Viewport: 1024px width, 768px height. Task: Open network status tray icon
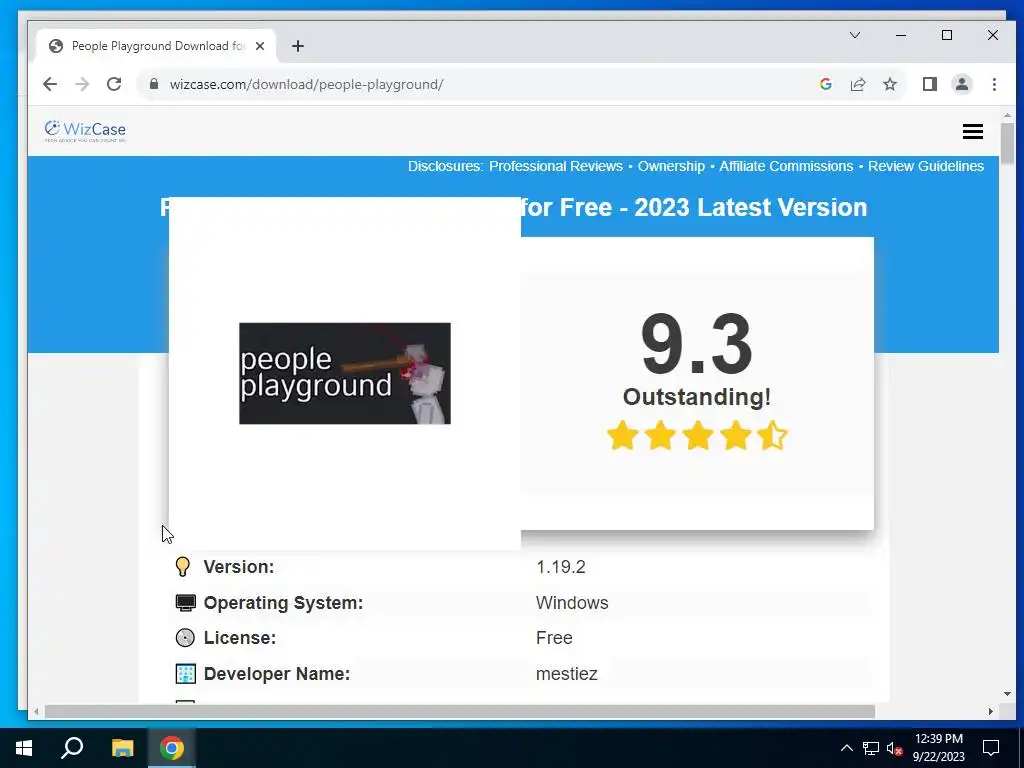coord(871,748)
